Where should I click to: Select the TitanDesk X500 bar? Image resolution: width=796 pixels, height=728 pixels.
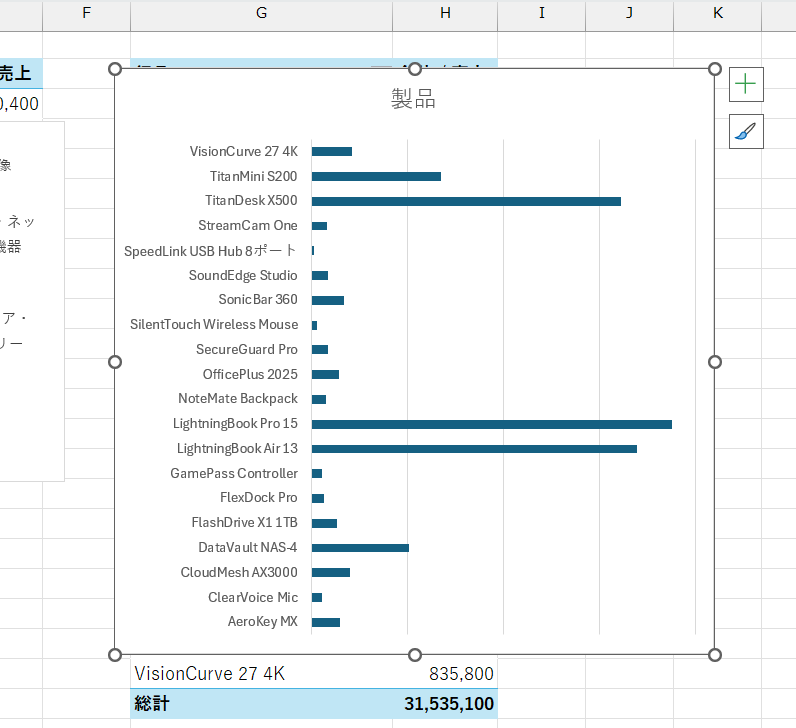[466, 202]
